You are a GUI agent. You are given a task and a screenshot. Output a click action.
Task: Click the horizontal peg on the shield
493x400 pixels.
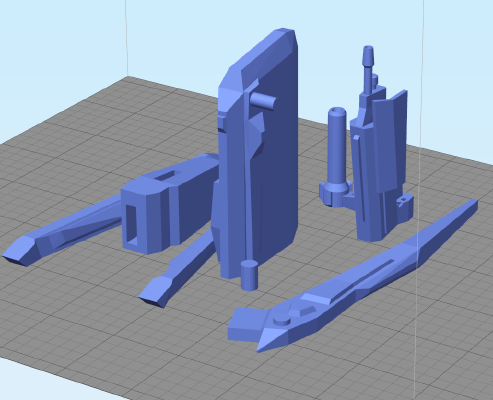point(263,100)
